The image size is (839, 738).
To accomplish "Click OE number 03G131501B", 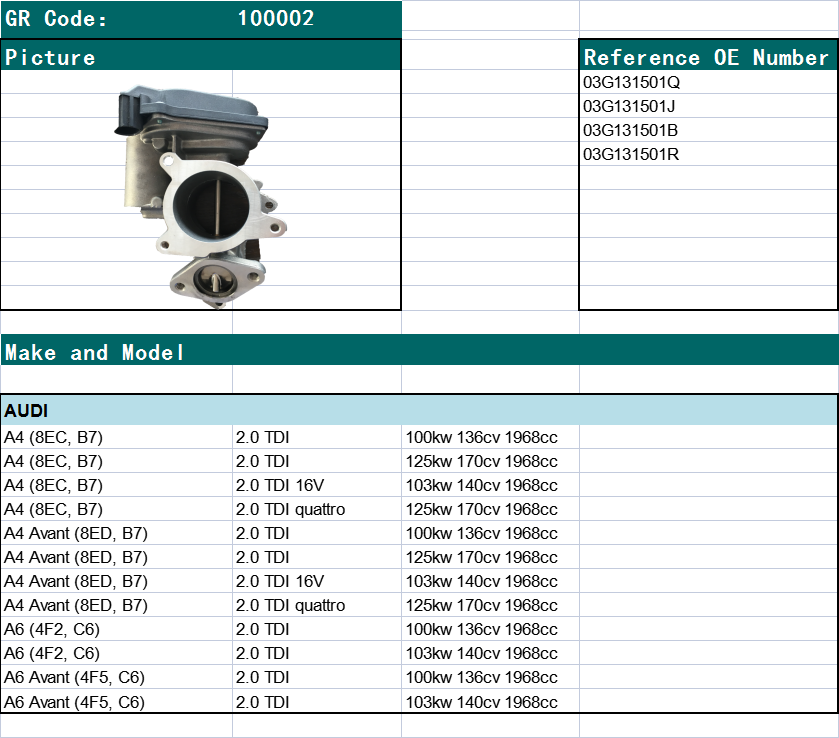I will (630, 131).
